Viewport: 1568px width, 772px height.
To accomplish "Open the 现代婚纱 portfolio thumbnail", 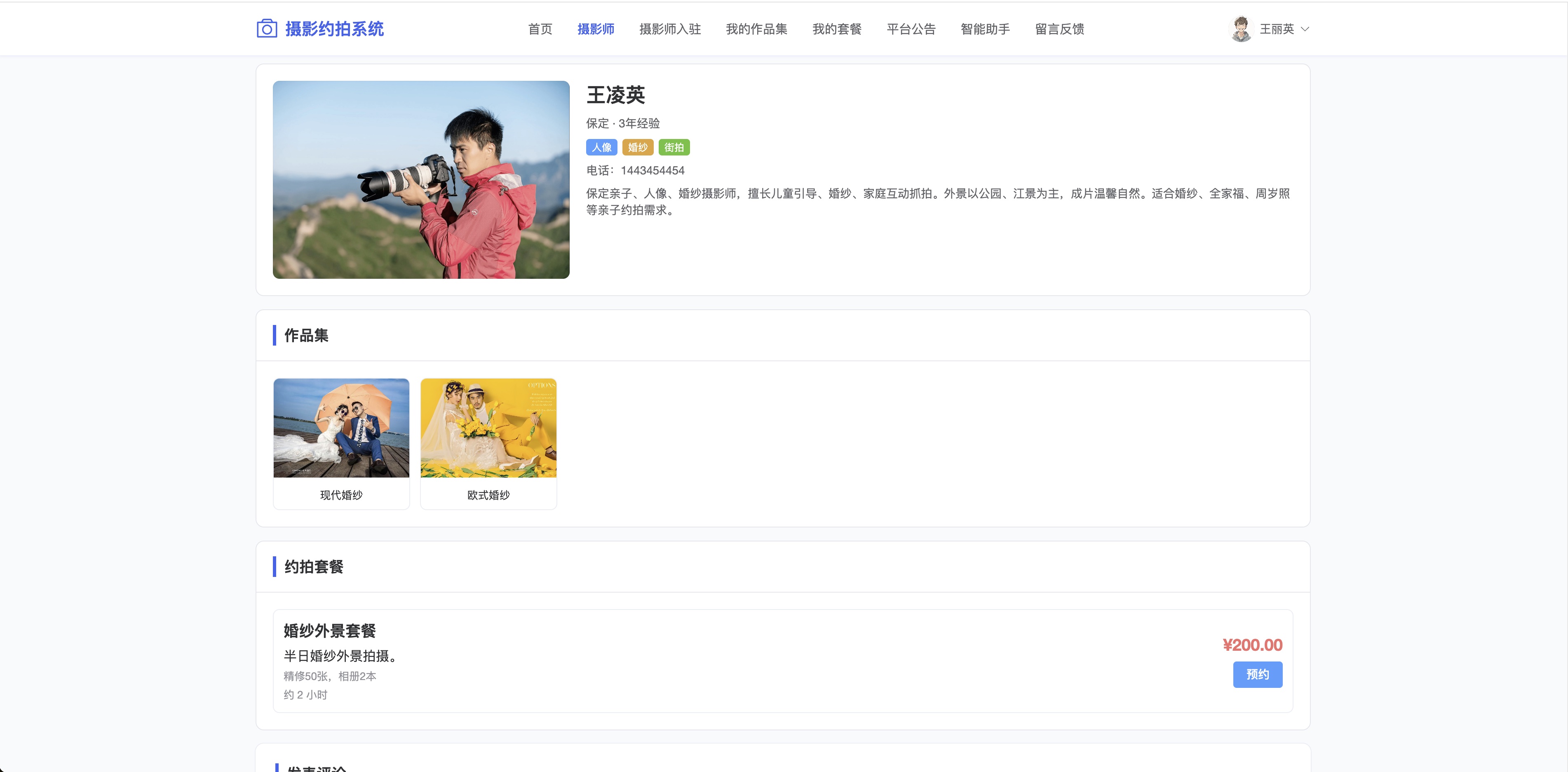I will pyautogui.click(x=341, y=428).
